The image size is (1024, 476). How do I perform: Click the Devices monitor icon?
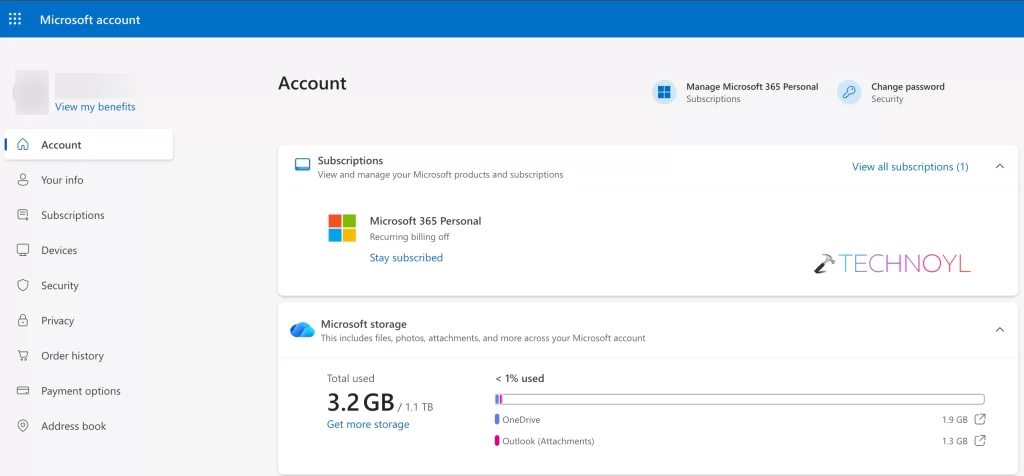(23, 250)
